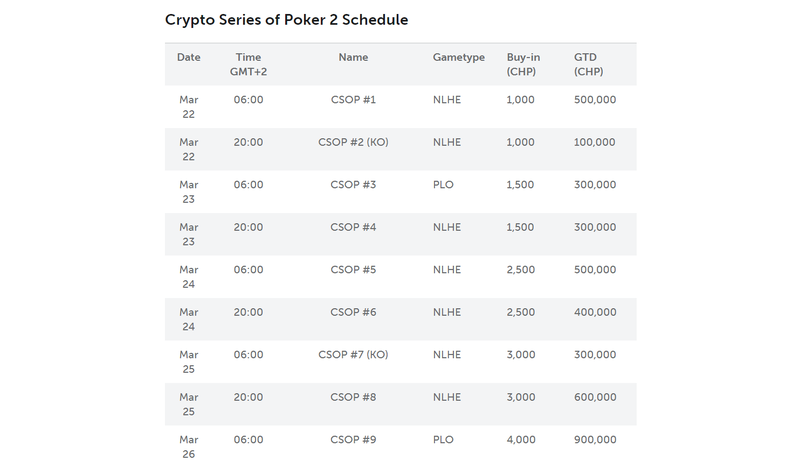
Task: Select the CSOP #7 (KO) event name
Action: pos(353,355)
